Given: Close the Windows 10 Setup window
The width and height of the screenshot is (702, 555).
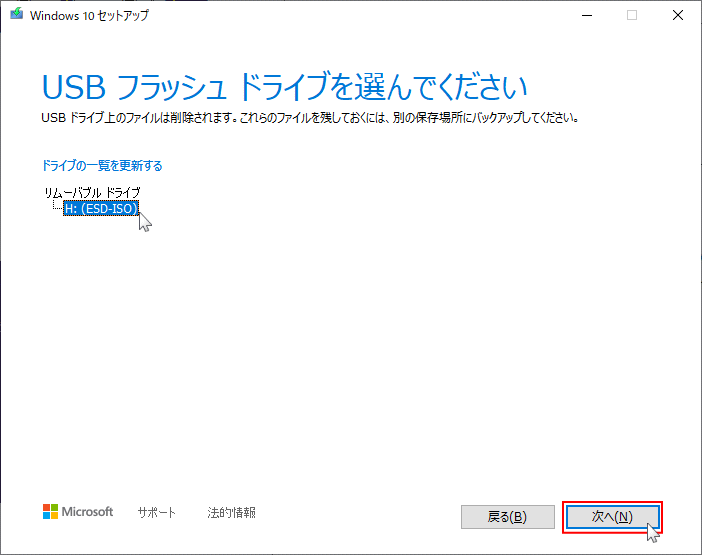Looking at the screenshot, I should (678, 15).
